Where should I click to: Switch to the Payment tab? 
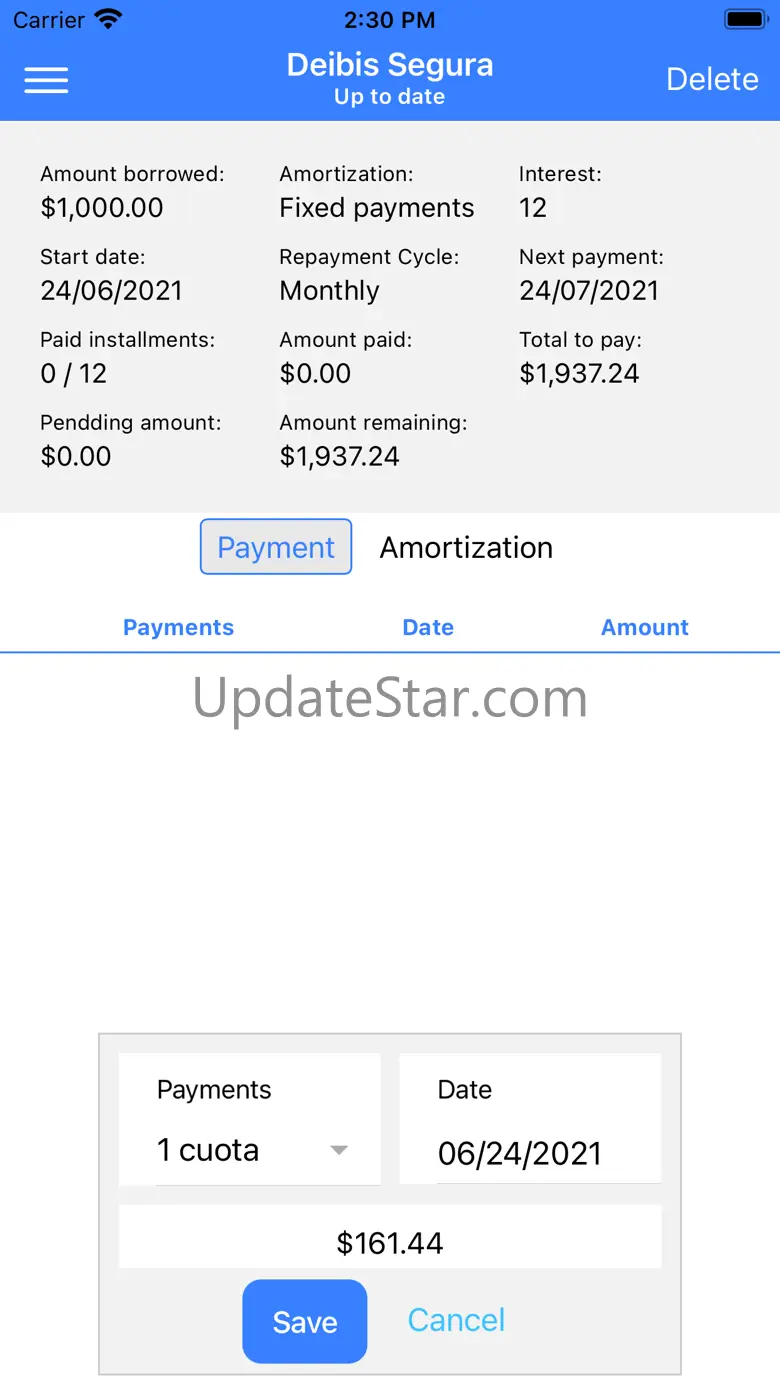click(x=276, y=547)
